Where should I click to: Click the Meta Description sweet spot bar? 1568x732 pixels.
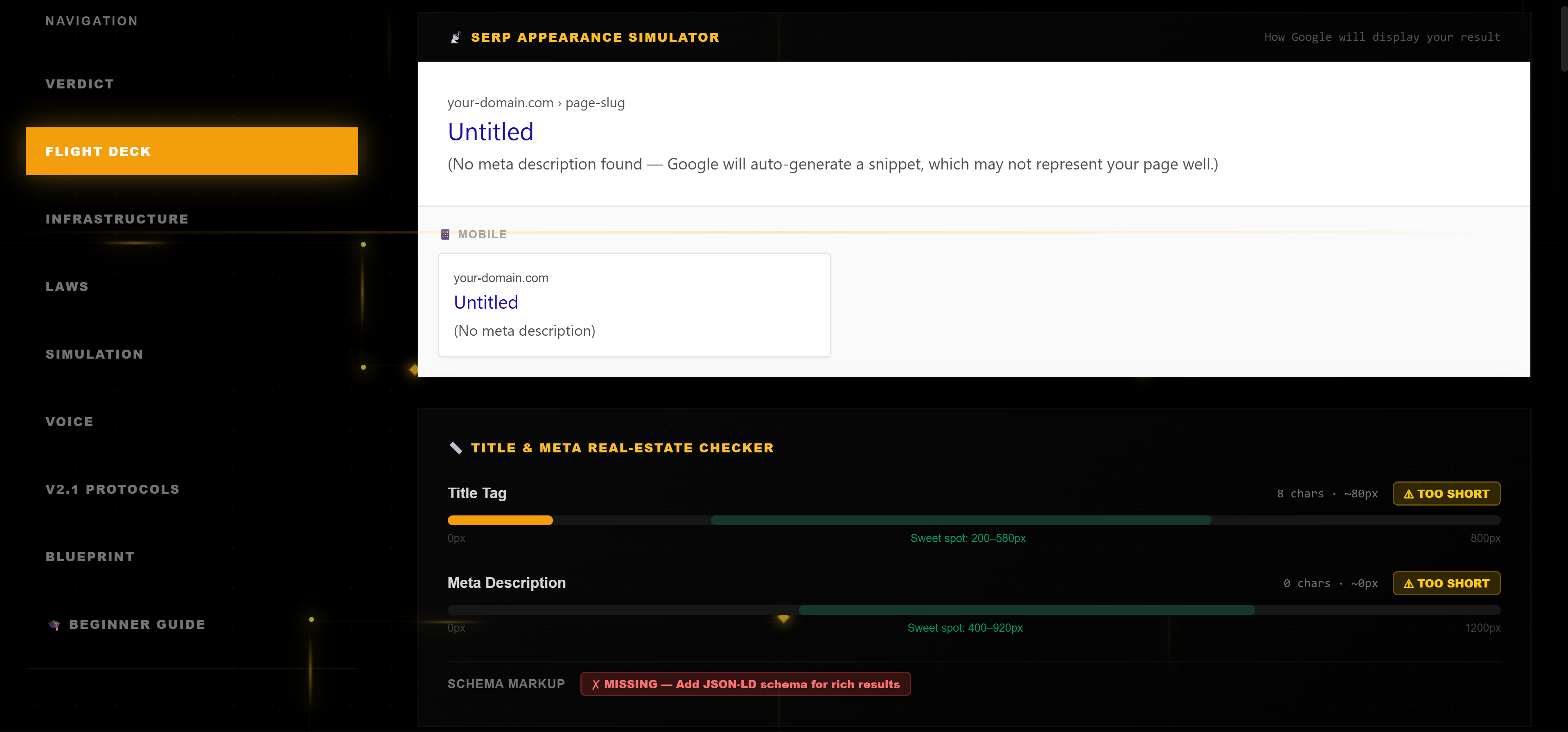[x=1026, y=610]
